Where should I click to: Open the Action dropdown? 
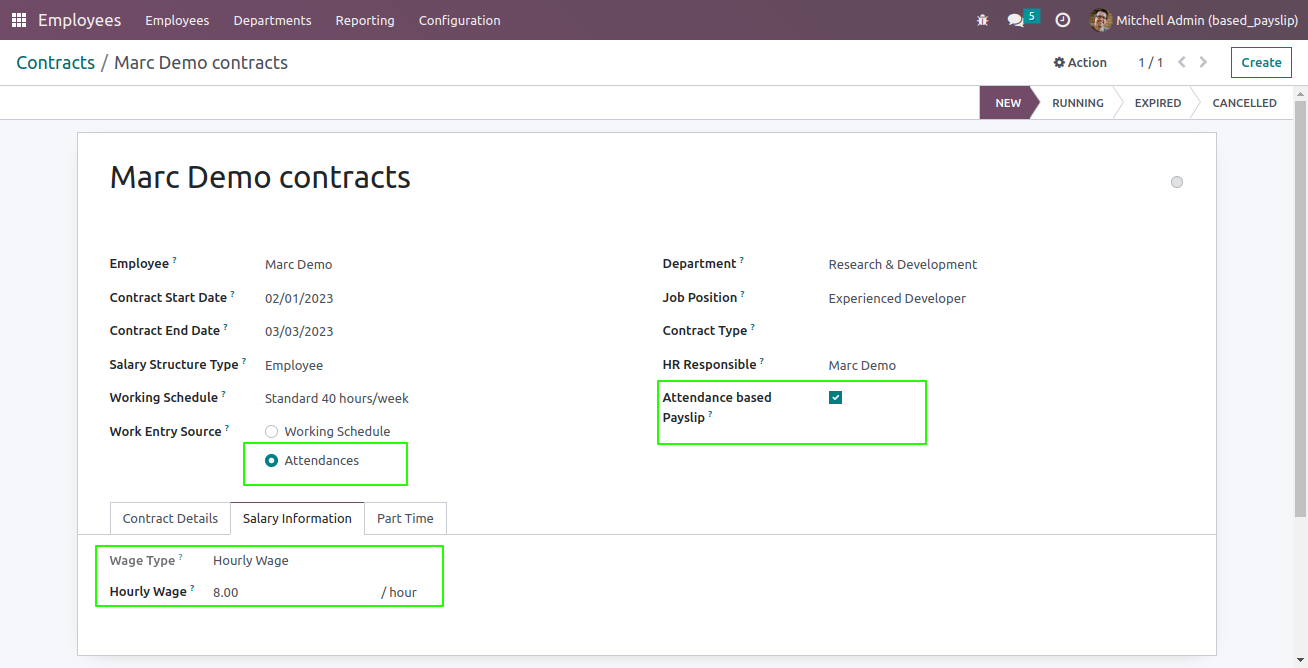(1080, 62)
